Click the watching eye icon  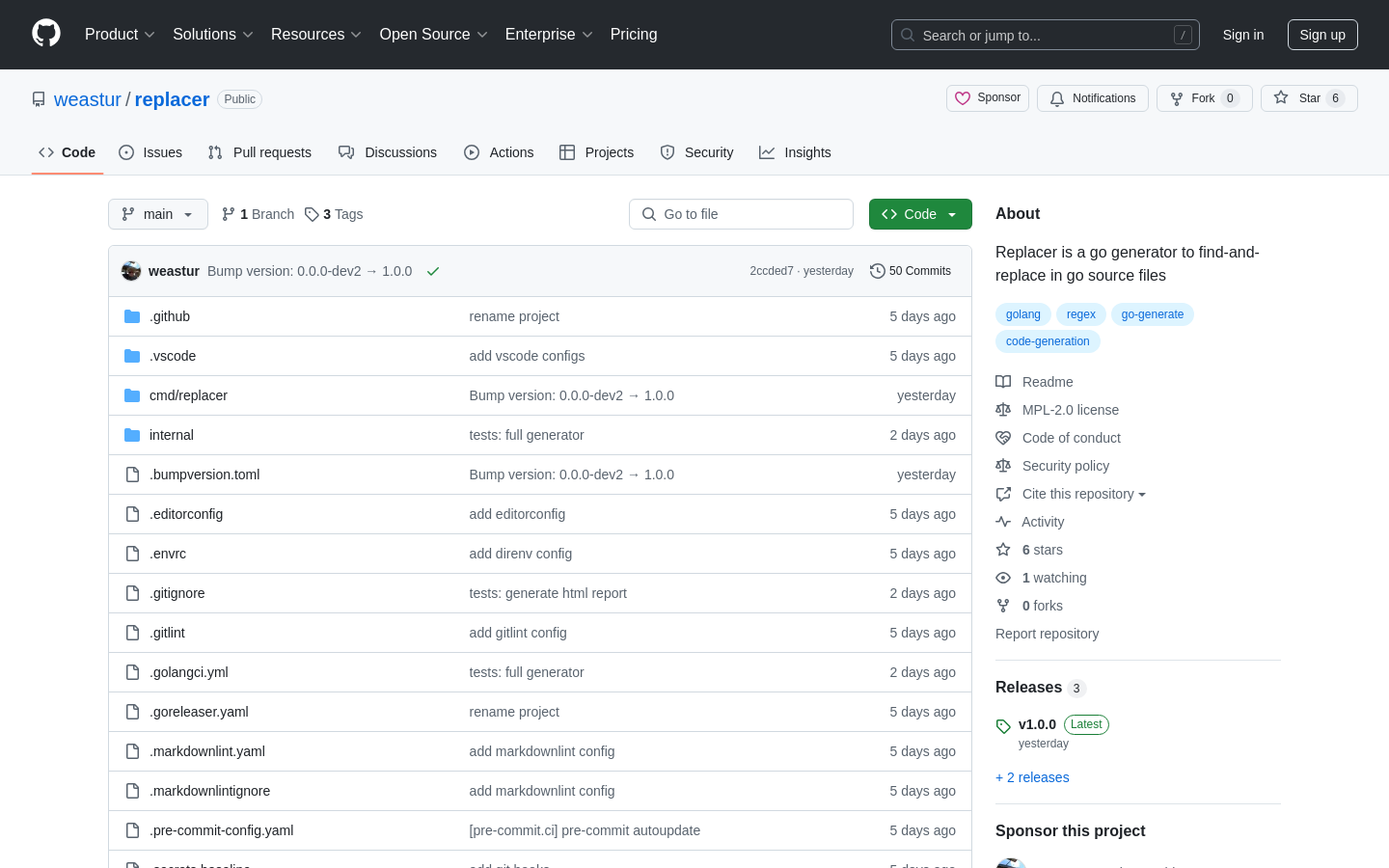pyautogui.click(x=1003, y=578)
